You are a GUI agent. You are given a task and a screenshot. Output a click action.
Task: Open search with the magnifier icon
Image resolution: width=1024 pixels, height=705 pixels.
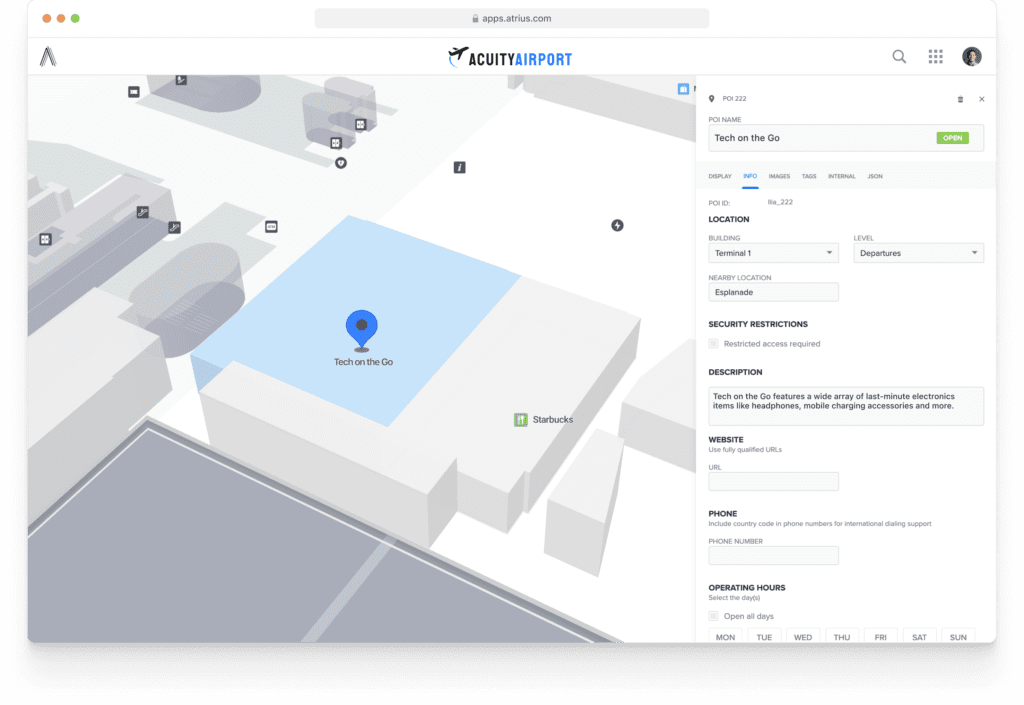point(898,57)
